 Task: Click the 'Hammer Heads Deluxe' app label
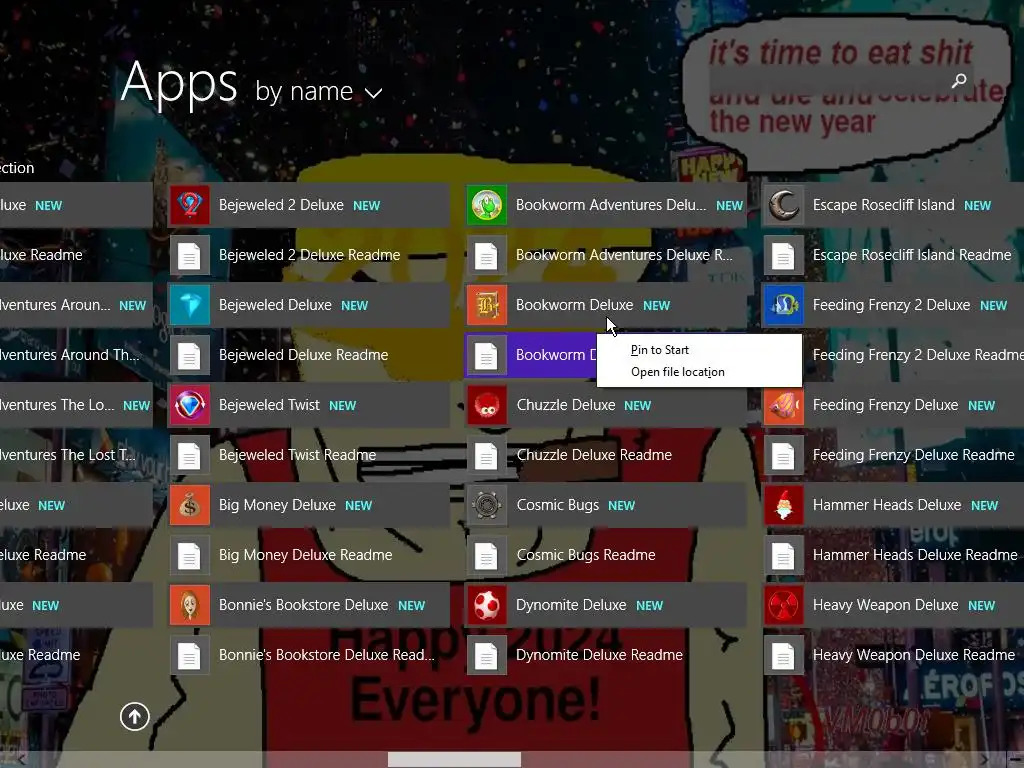[887, 505]
